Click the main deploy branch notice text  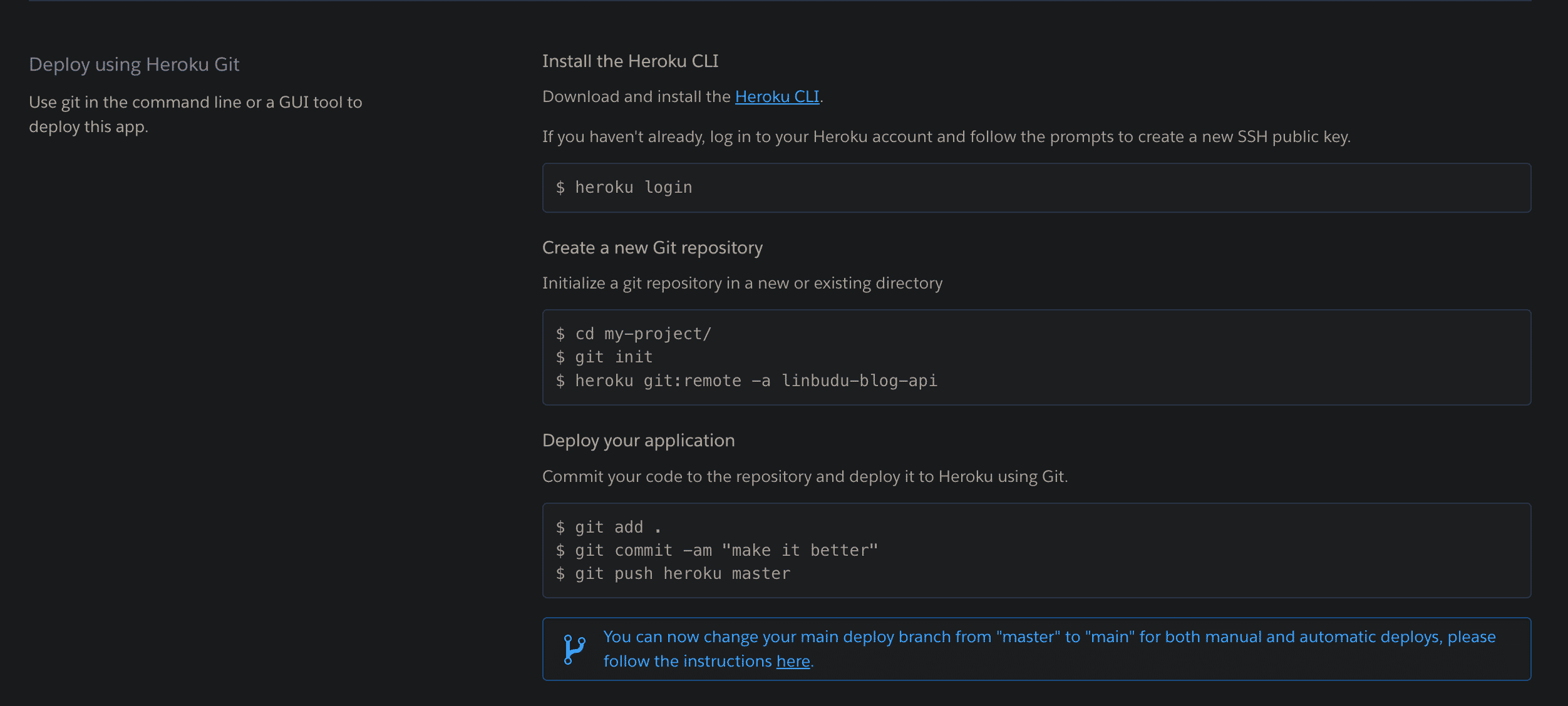pyautogui.click(x=1049, y=637)
